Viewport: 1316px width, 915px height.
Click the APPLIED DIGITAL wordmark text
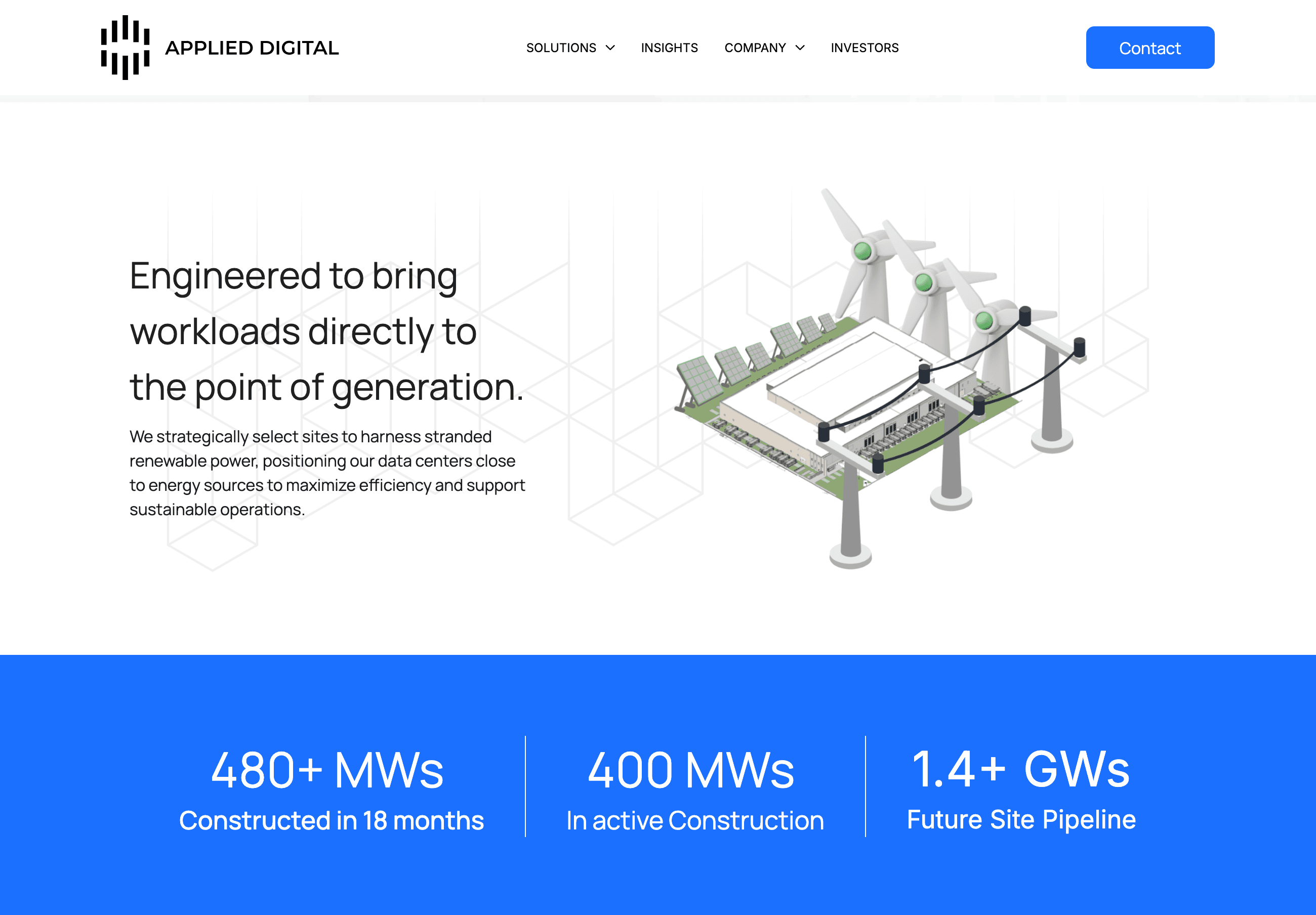coord(252,48)
